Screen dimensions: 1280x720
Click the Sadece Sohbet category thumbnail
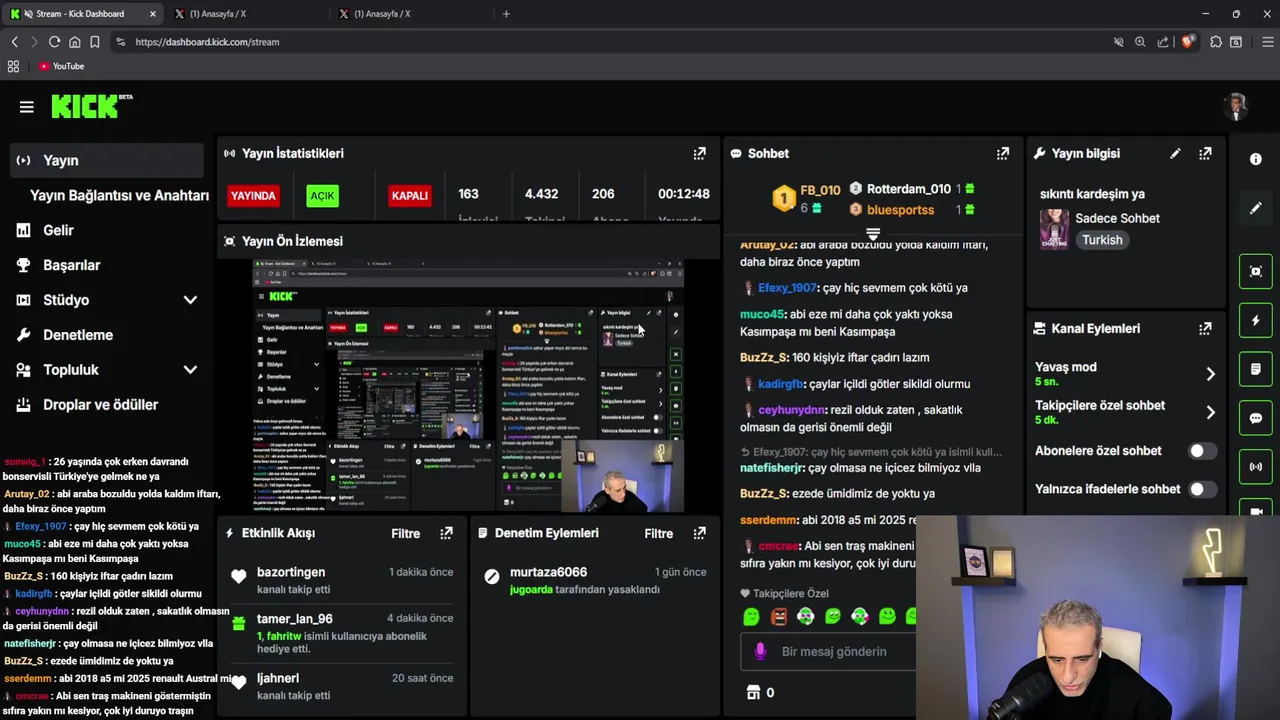point(1054,229)
